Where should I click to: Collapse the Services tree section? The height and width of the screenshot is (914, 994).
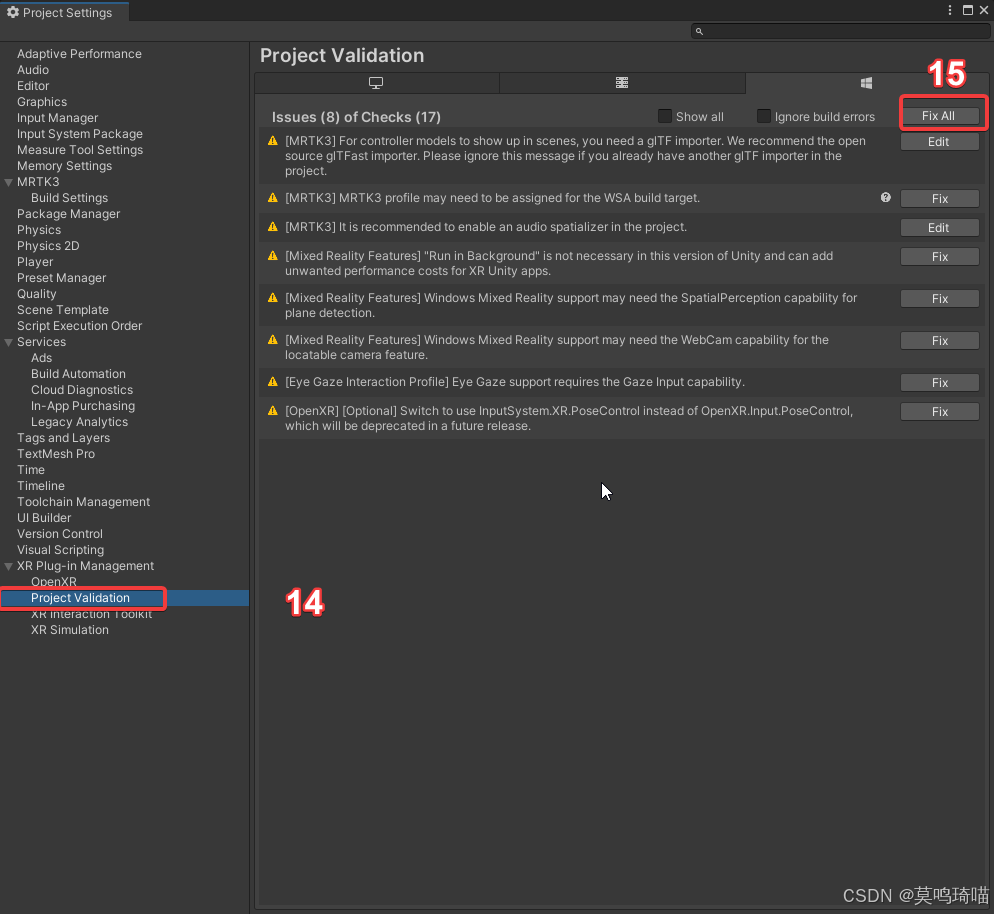point(8,342)
